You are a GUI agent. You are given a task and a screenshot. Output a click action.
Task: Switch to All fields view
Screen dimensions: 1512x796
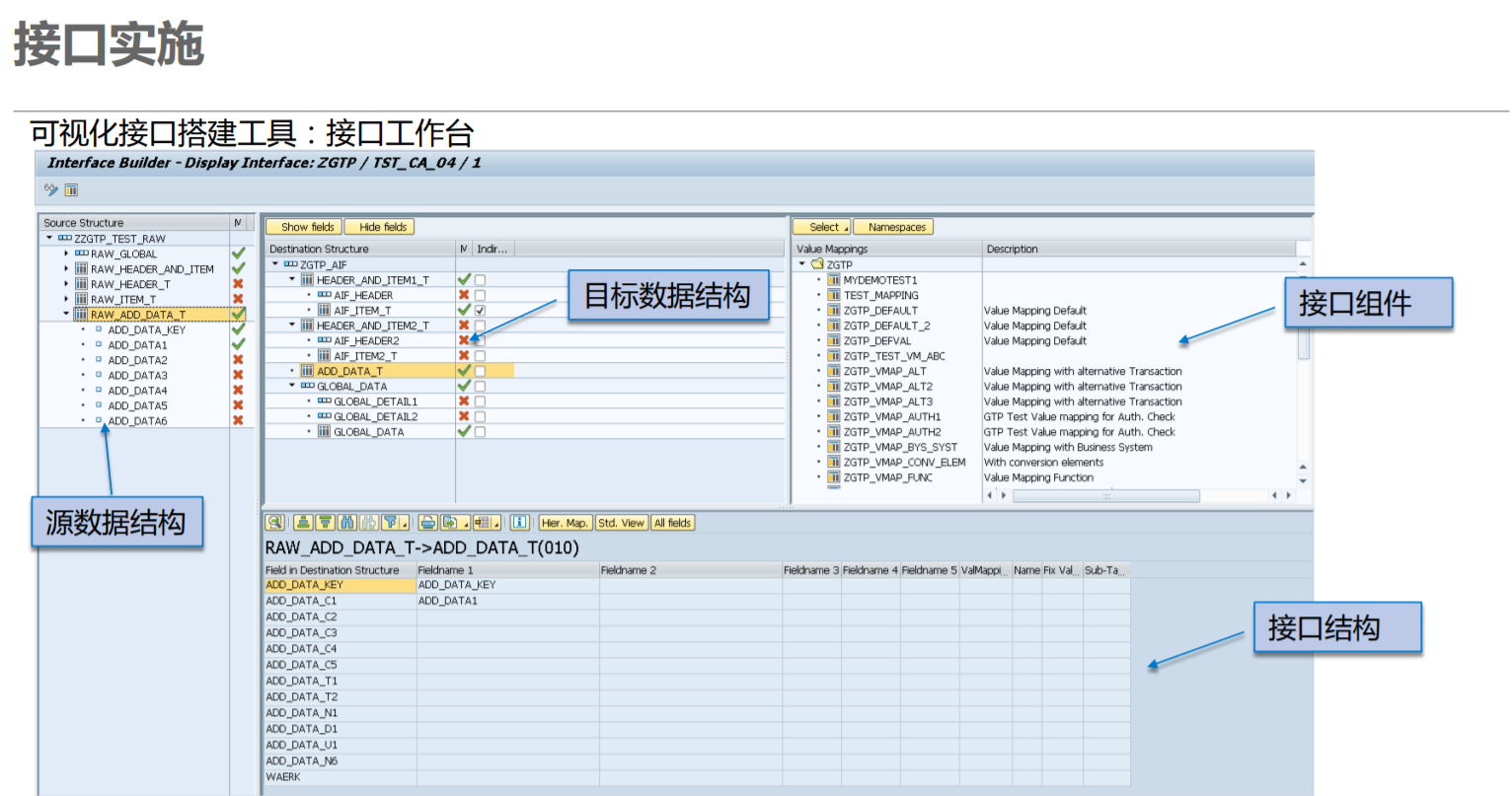(673, 523)
